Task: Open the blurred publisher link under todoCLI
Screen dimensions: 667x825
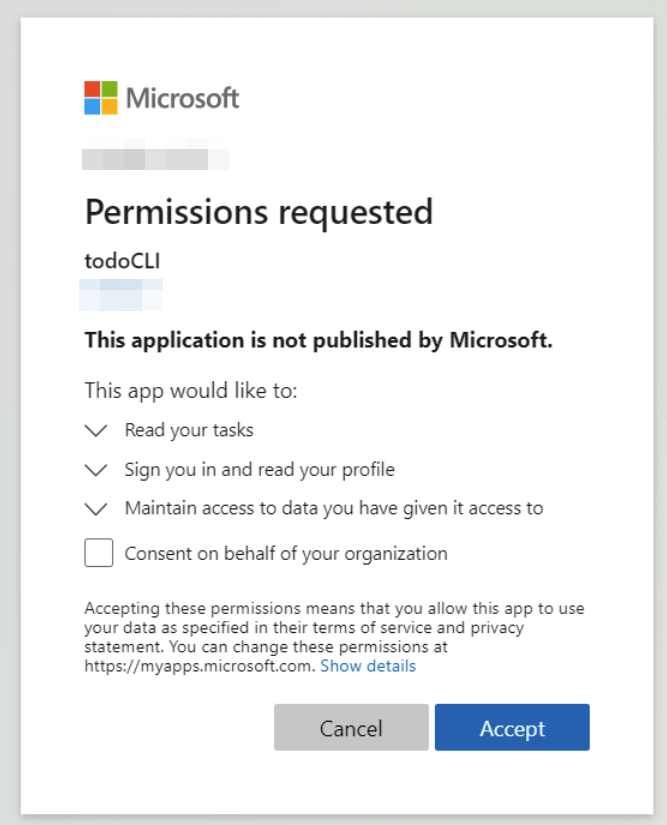Action: coord(121,295)
